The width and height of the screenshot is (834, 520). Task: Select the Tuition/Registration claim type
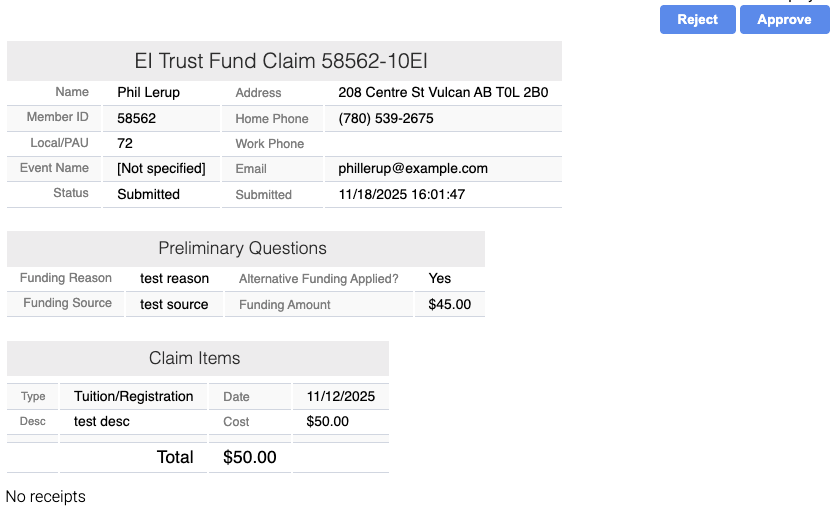[133, 397]
